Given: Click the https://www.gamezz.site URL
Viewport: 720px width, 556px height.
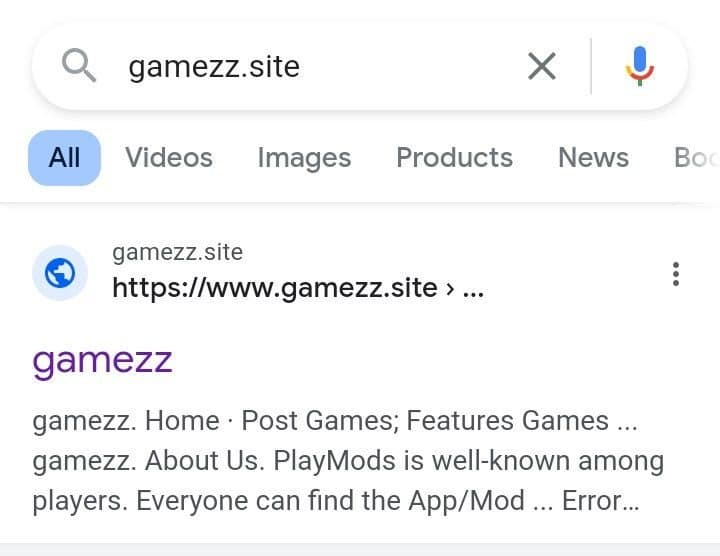Looking at the screenshot, I should coord(274,288).
